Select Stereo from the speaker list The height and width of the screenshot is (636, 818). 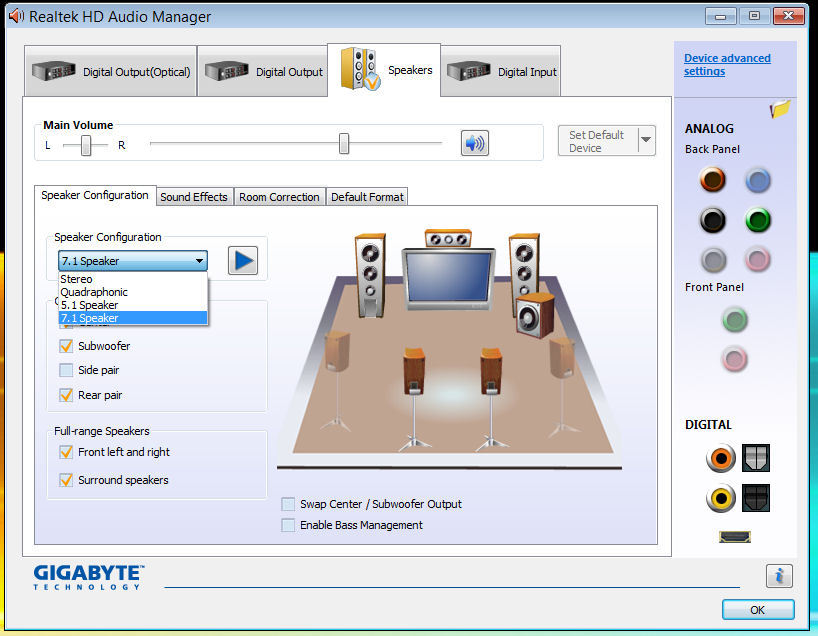[x=133, y=279]
